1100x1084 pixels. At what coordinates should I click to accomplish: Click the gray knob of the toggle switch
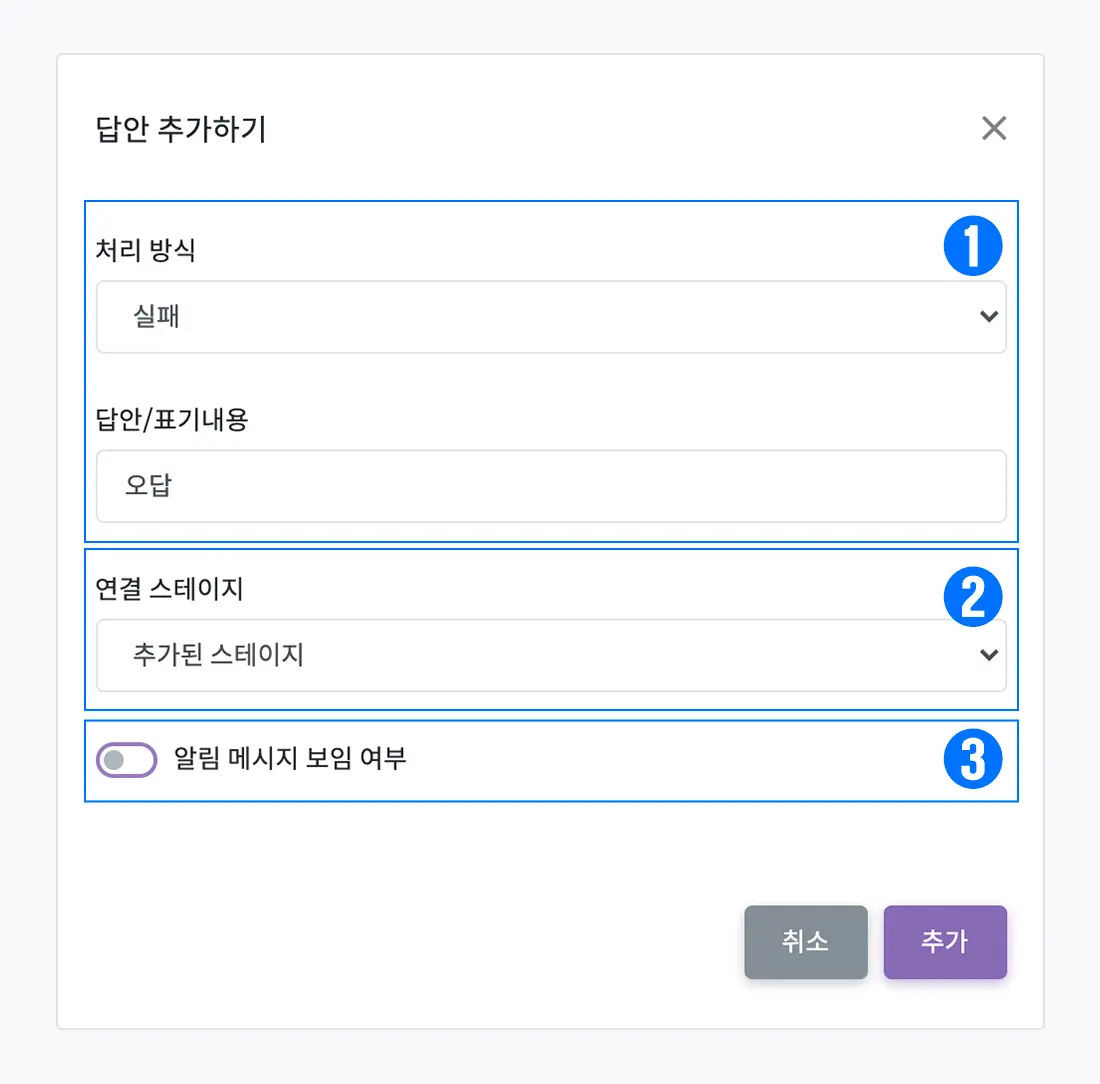(x=114, y=760)
